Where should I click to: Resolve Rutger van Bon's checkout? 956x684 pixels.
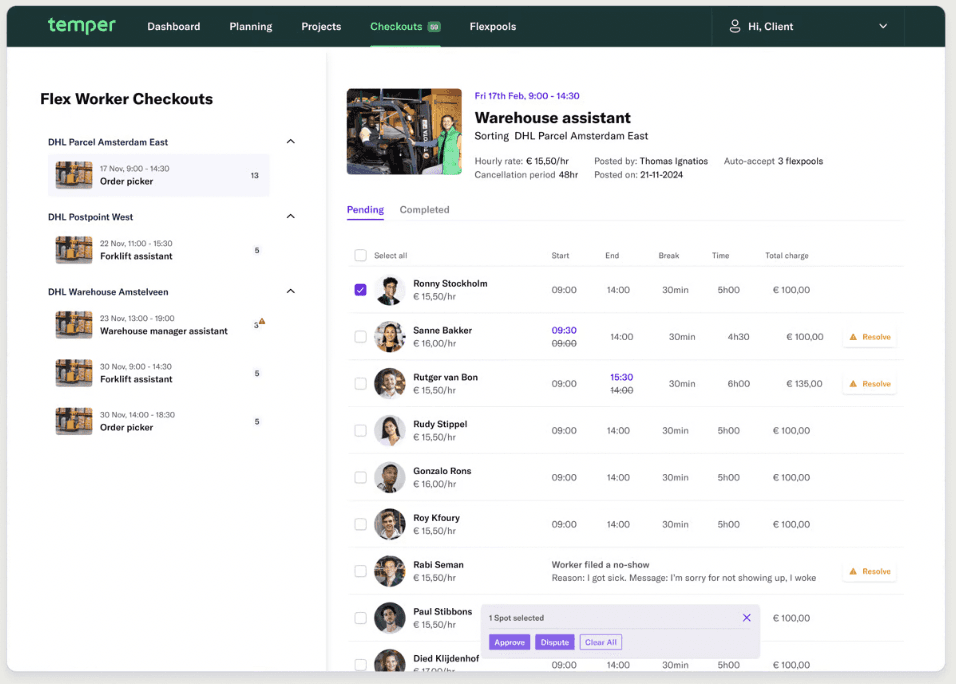click(x=870, y=384)
